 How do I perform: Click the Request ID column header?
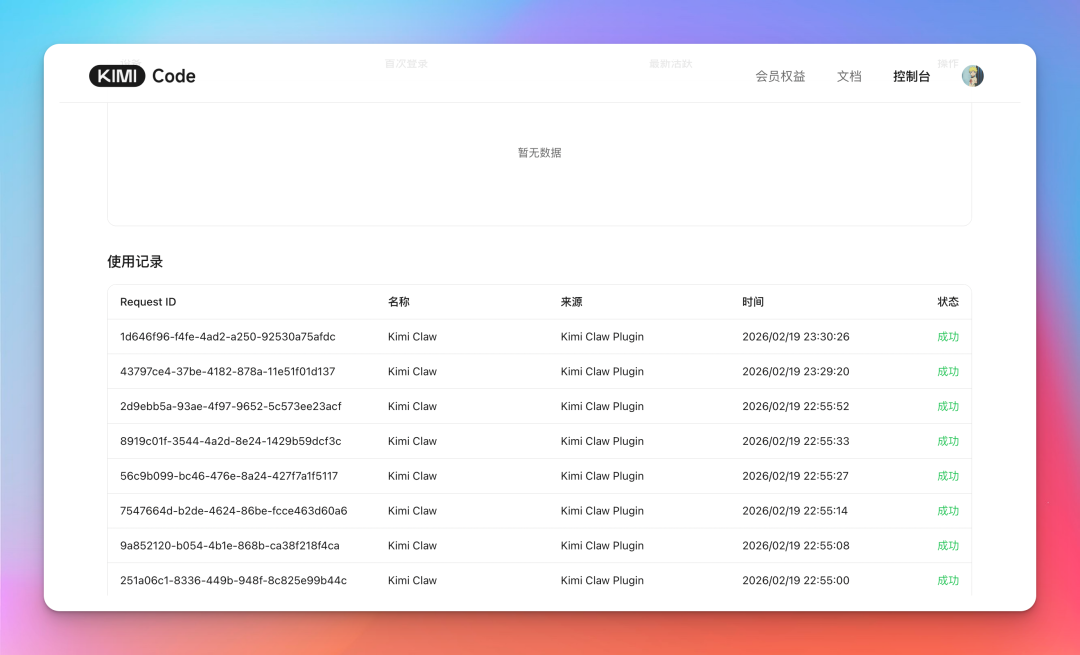point(148,302)
